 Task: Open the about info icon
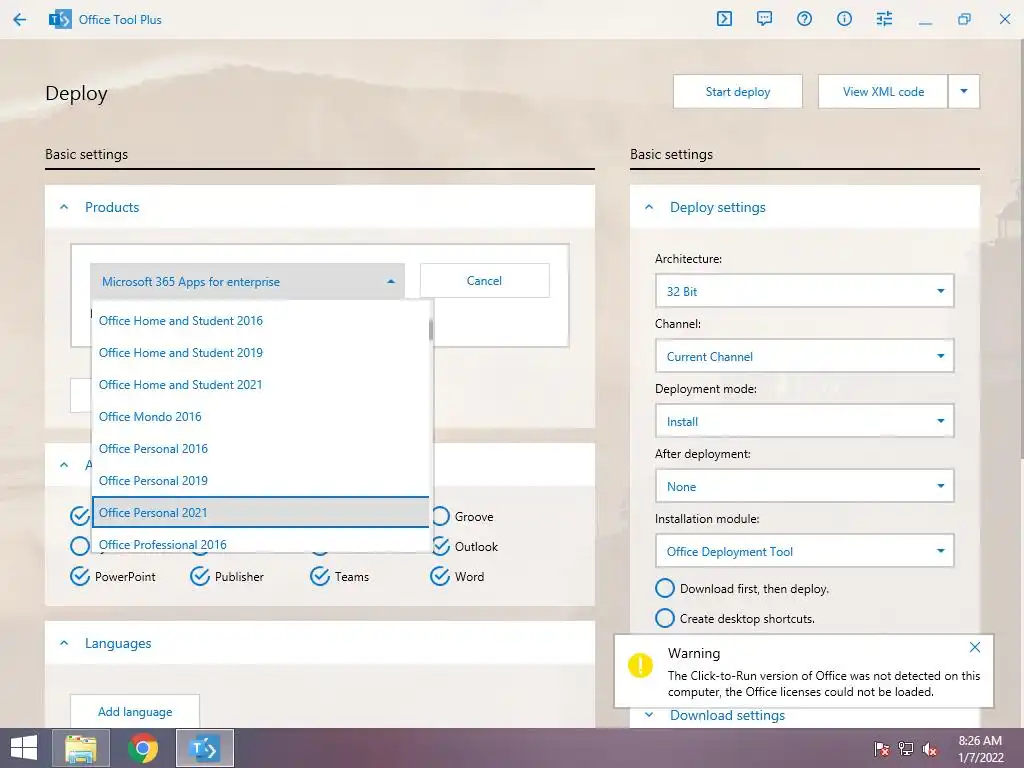844,19
